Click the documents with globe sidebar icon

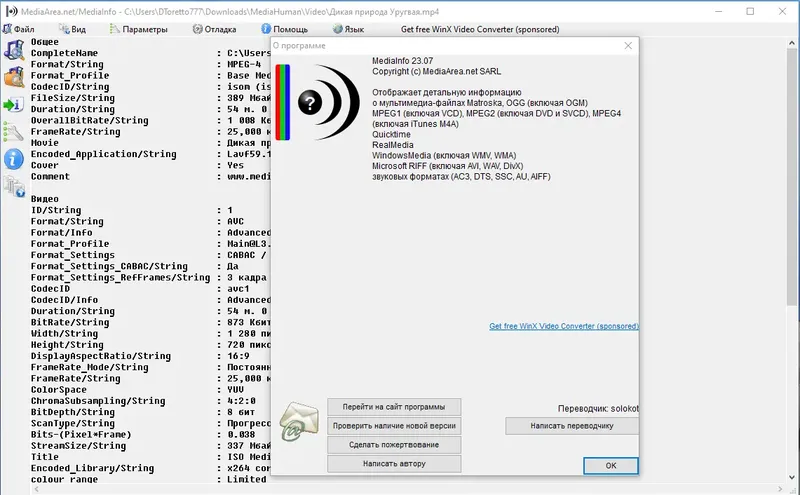point(14,186)
